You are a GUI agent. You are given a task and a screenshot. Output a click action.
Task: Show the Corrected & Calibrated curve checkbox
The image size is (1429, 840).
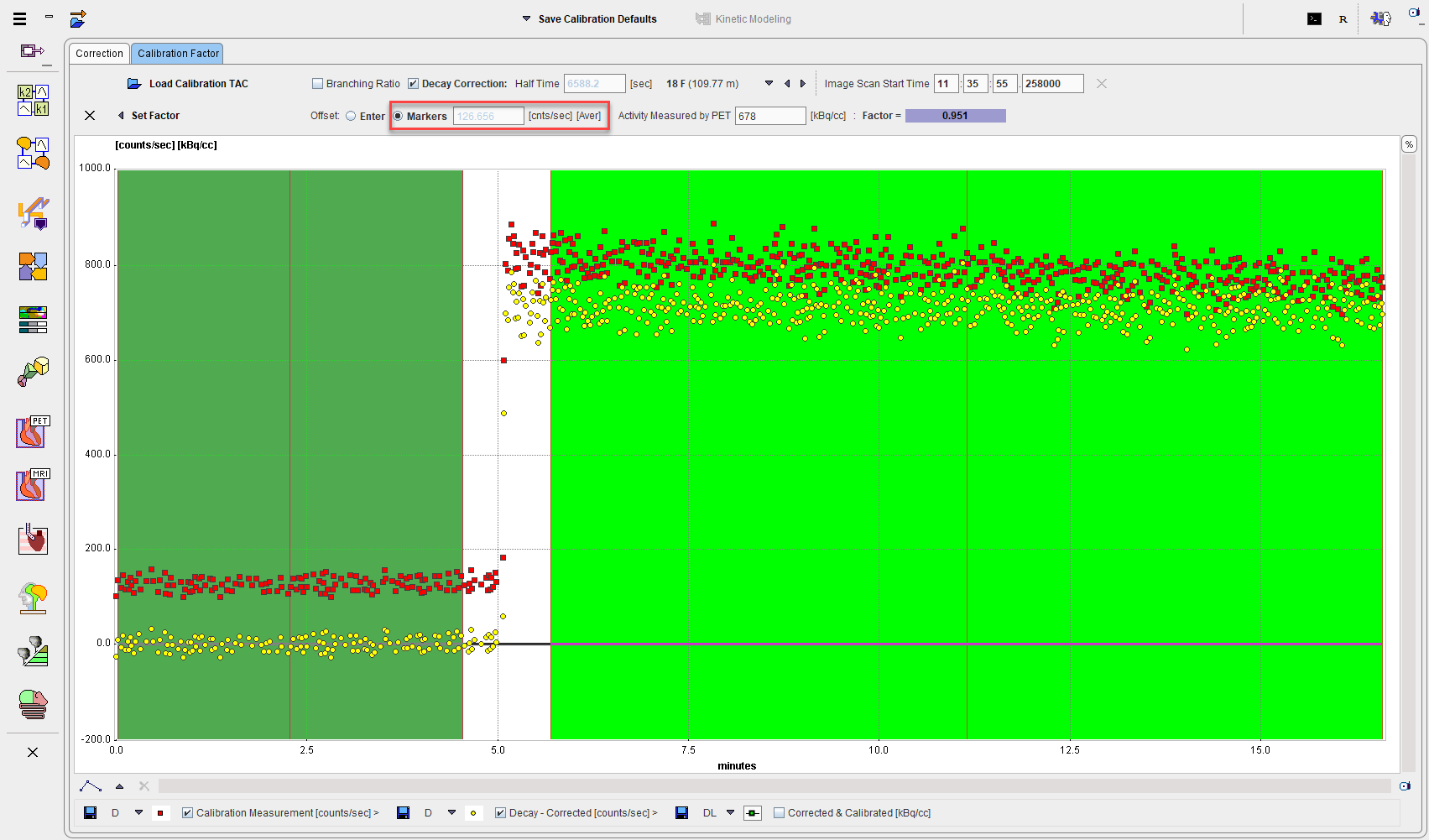(x=779, y=812)
